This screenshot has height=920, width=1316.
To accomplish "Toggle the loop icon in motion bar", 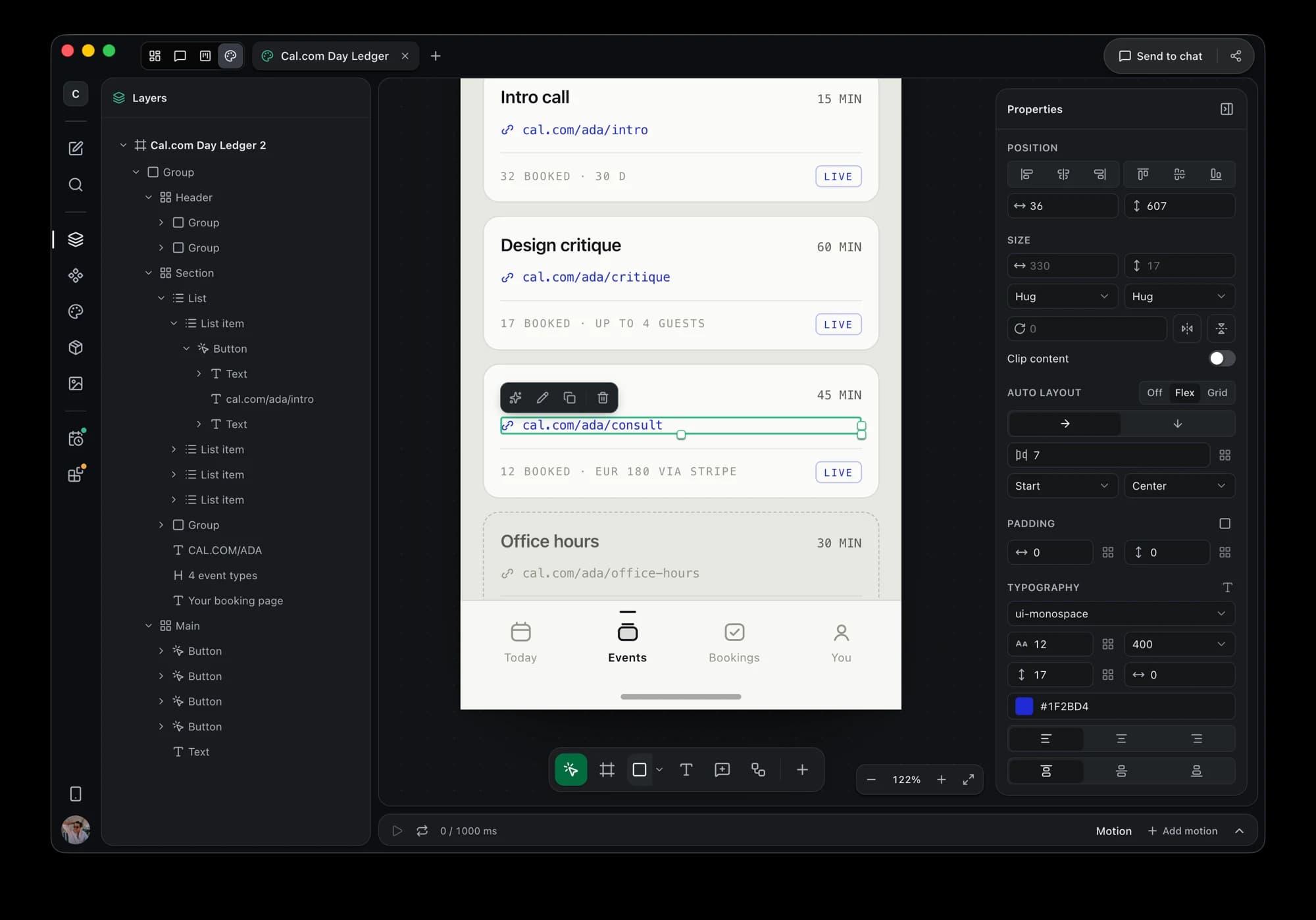I will (x=422, y=831).
